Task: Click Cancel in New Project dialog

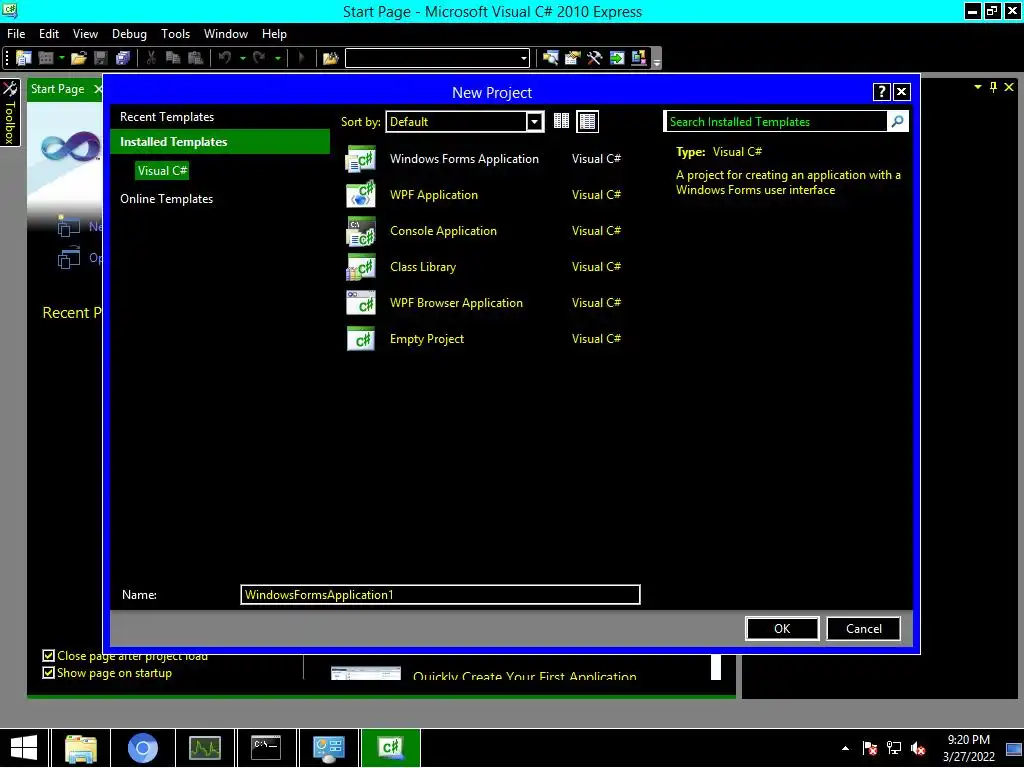Action: [863, 628]
